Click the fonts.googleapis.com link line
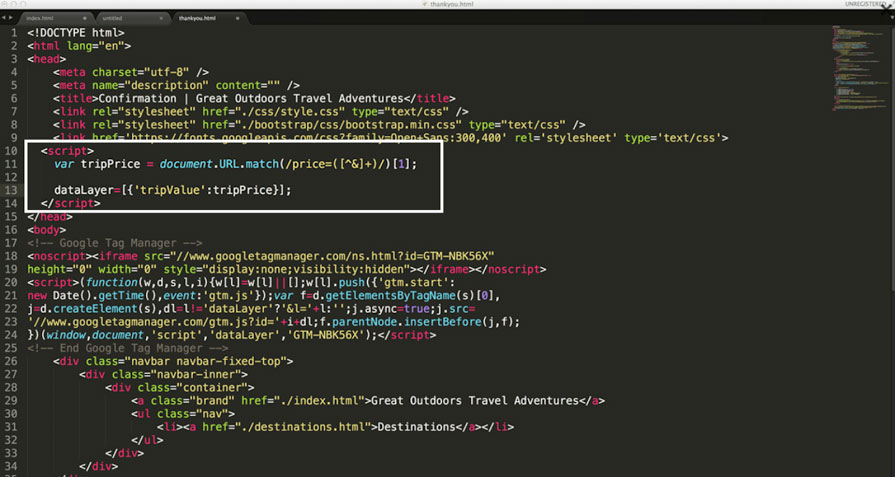 point(391,138)
